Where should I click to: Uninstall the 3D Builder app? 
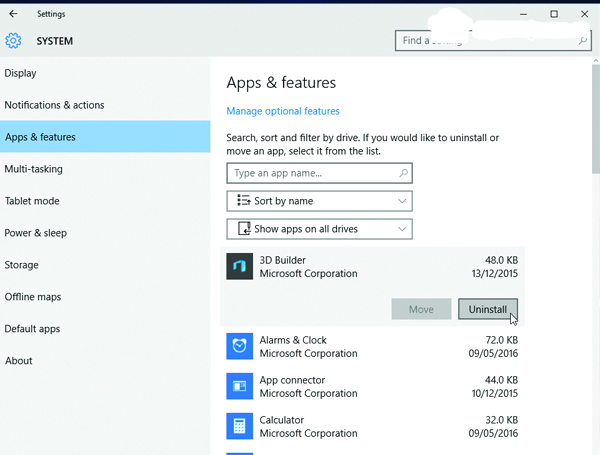coord(488,309)
